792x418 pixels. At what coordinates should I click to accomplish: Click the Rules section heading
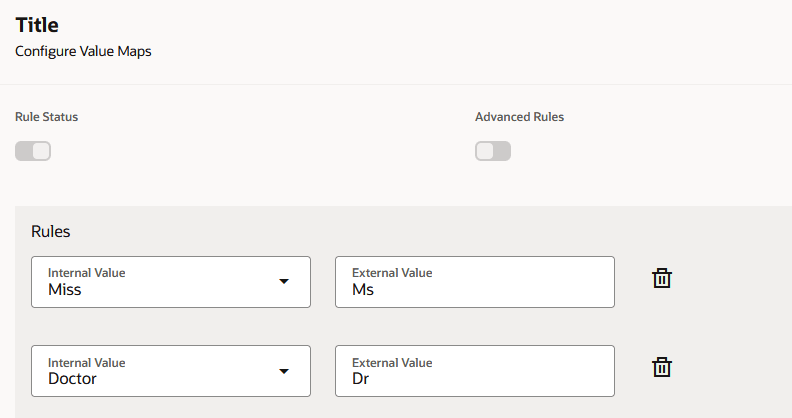coord(51,232)
